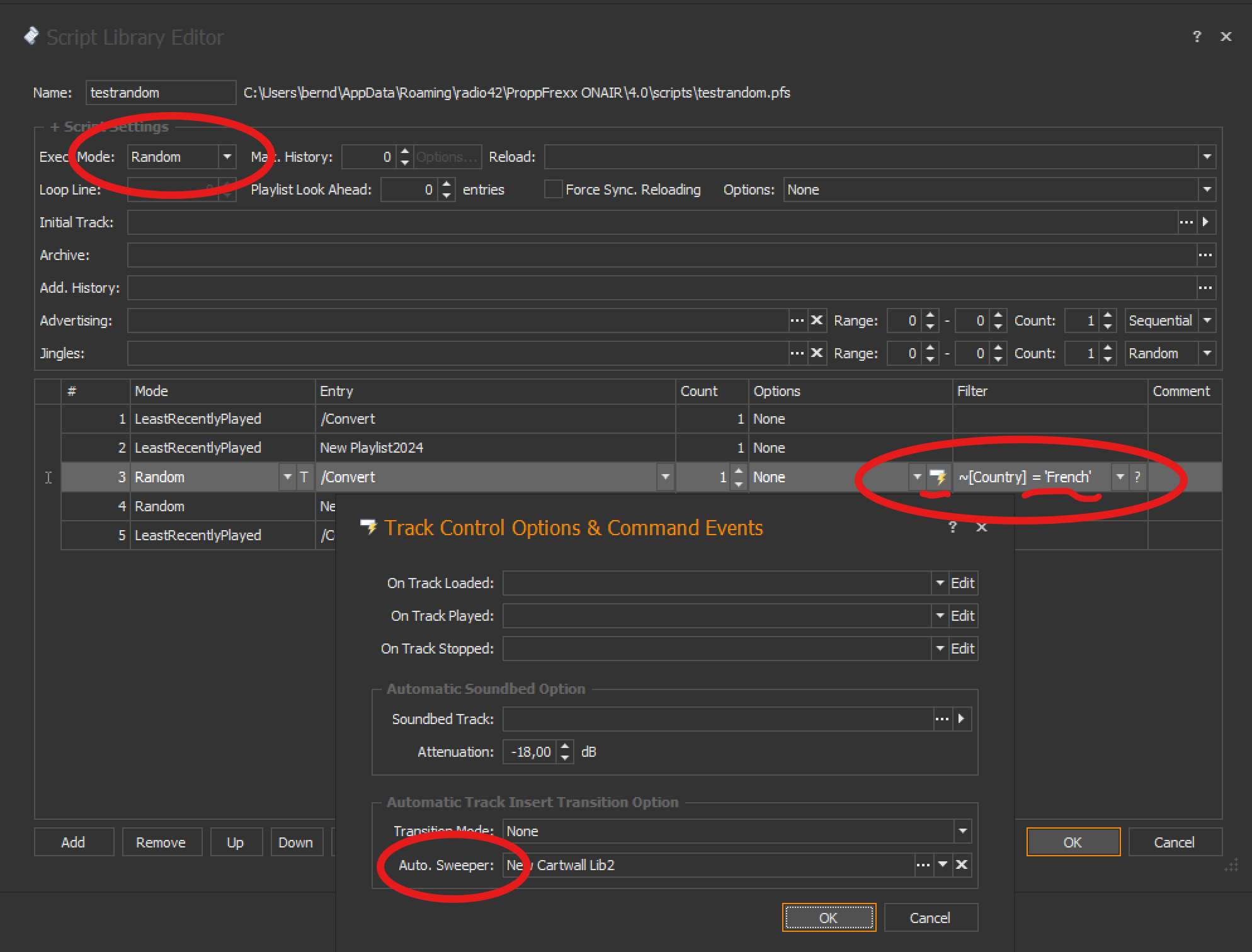Expand row 3 Mode dropdown arrow

click(287, 477)
